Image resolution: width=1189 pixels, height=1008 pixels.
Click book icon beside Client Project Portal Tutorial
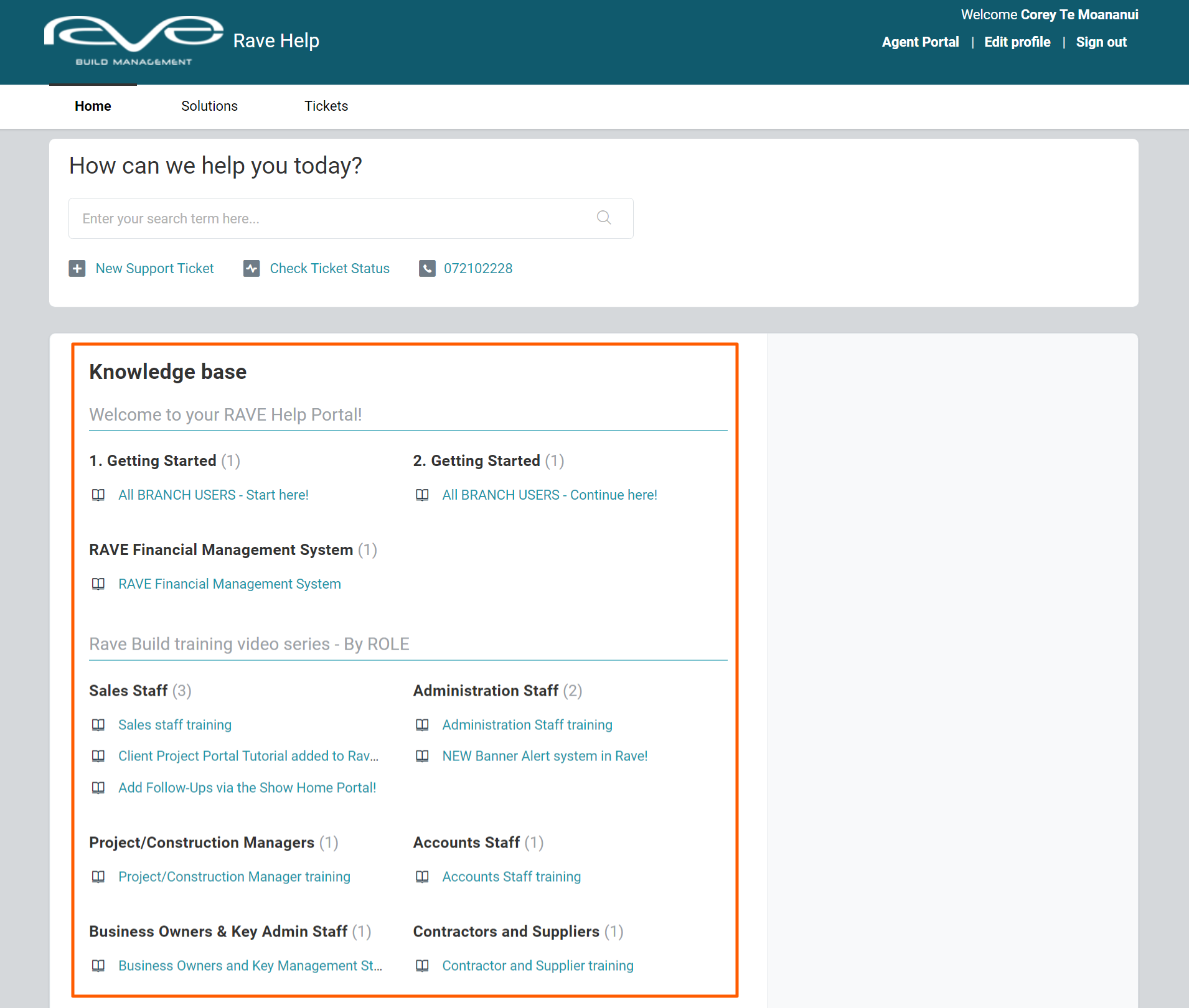coord(98,756)
